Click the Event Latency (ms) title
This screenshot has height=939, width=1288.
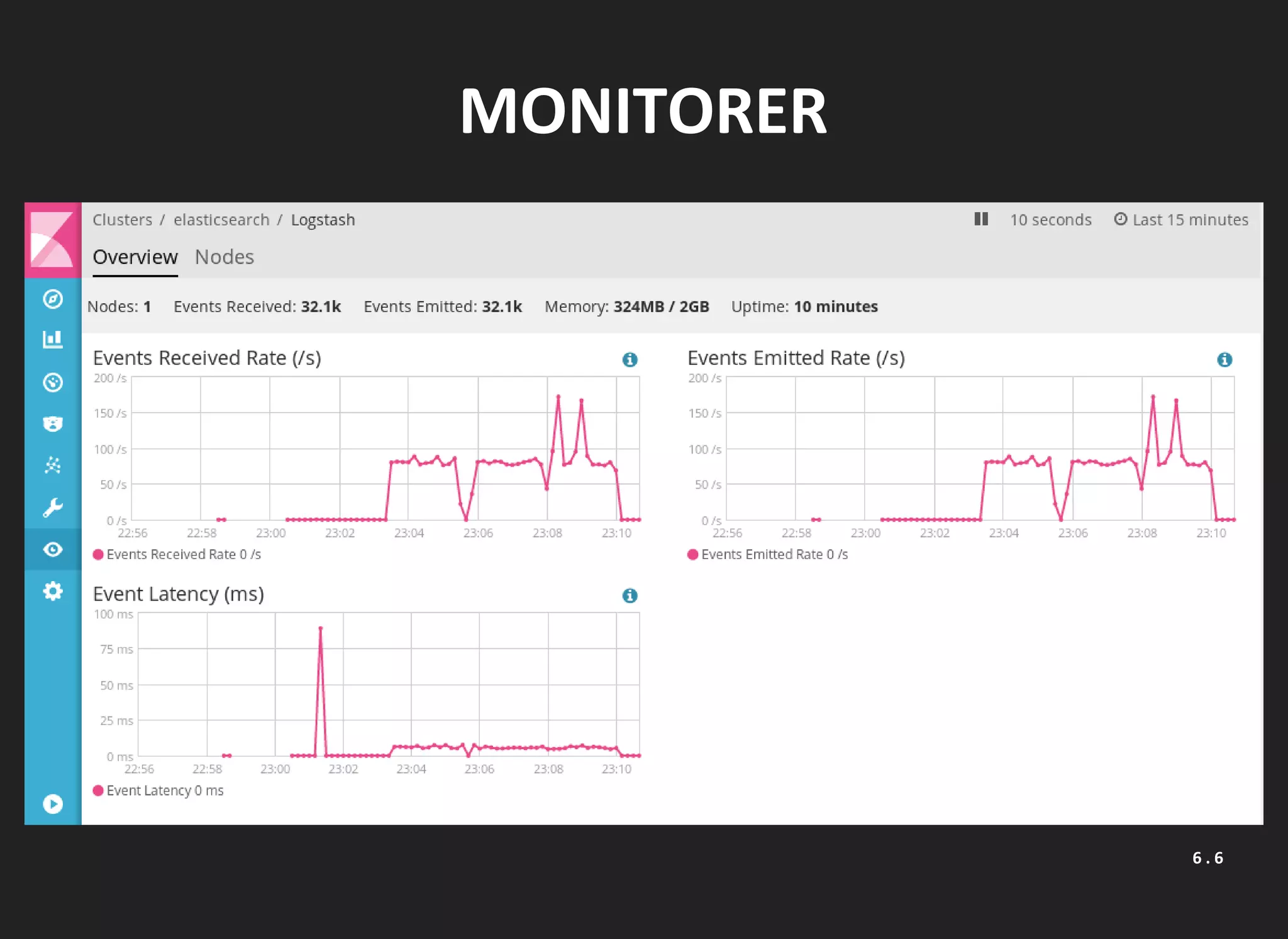click(x=179, y=594)
